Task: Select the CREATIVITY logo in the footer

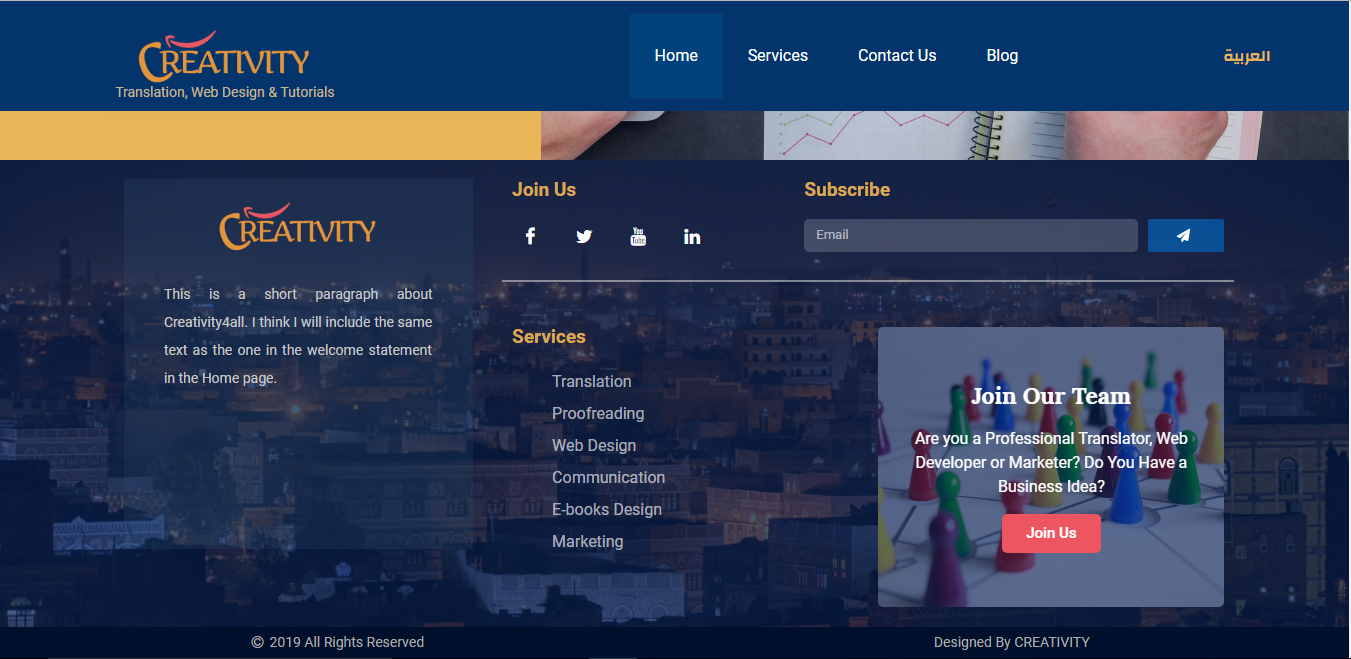Action: [297, 225]
